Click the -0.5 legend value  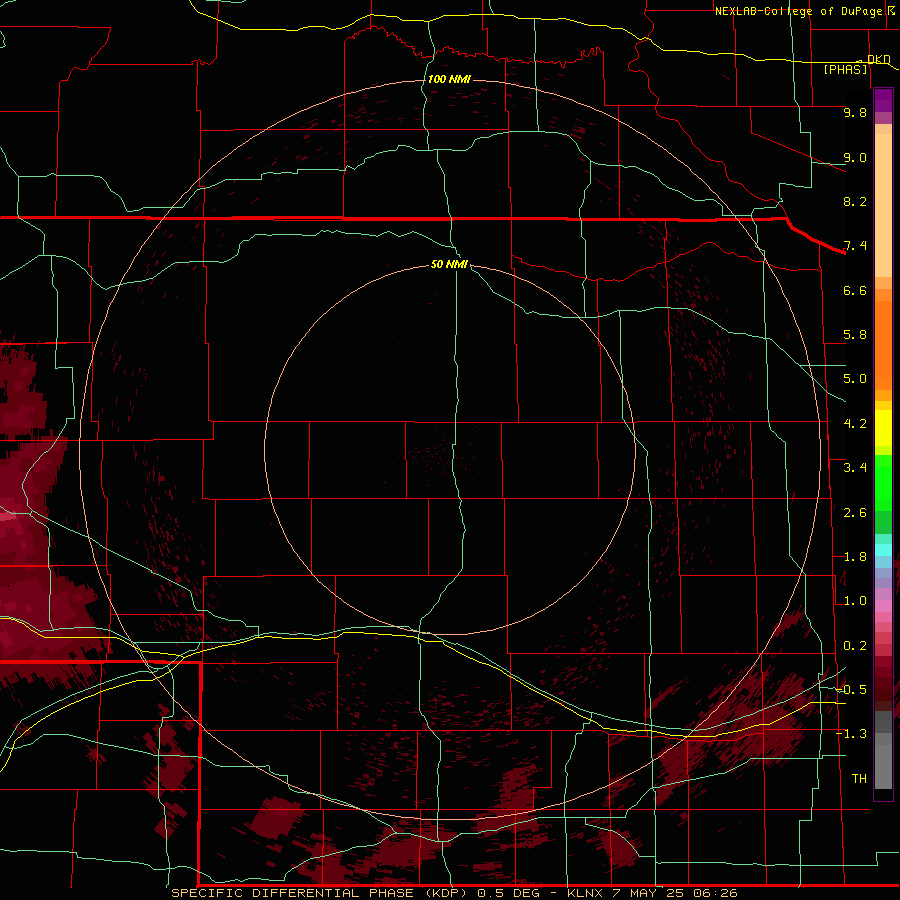point(852,690)
